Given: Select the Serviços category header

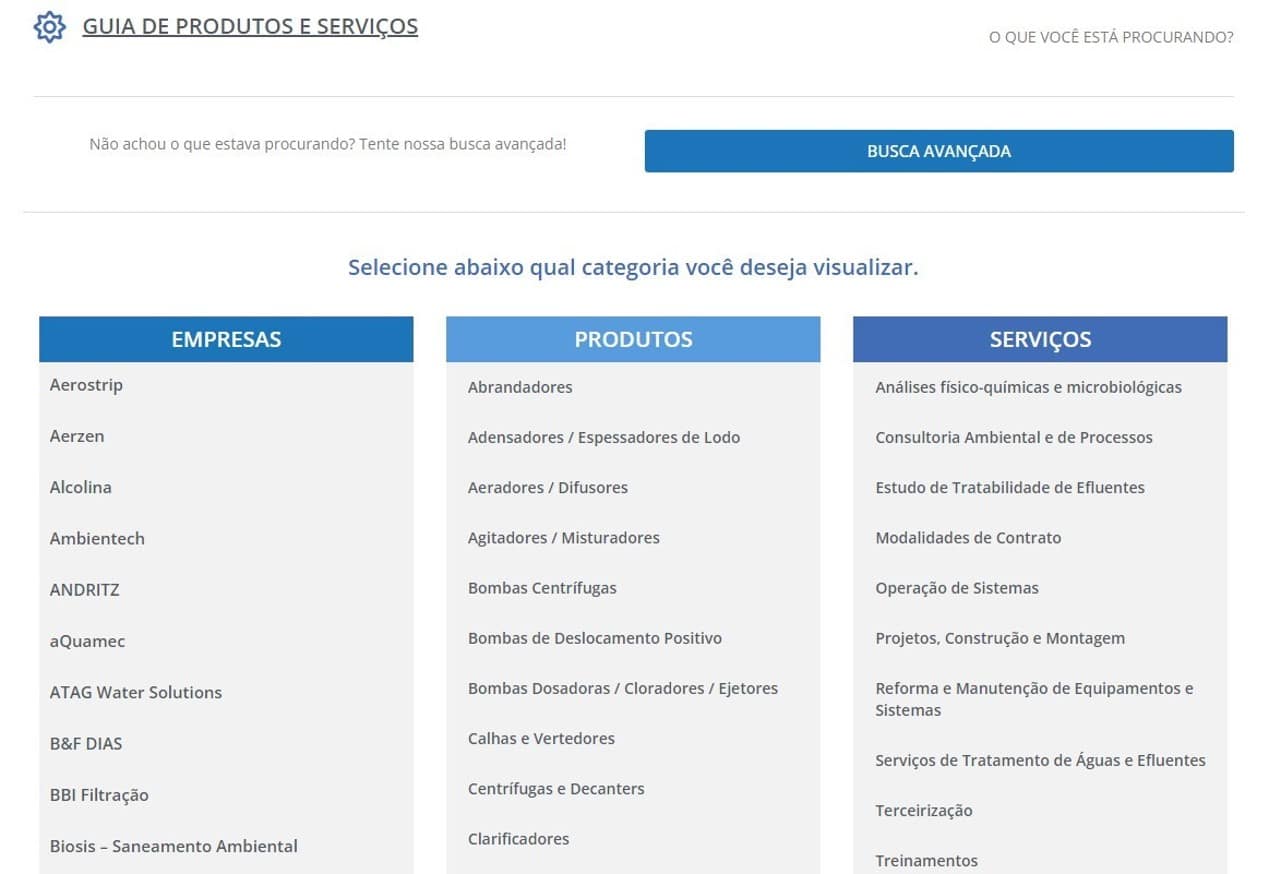Looking at the screenshot, I should [x=1040, y=339].
